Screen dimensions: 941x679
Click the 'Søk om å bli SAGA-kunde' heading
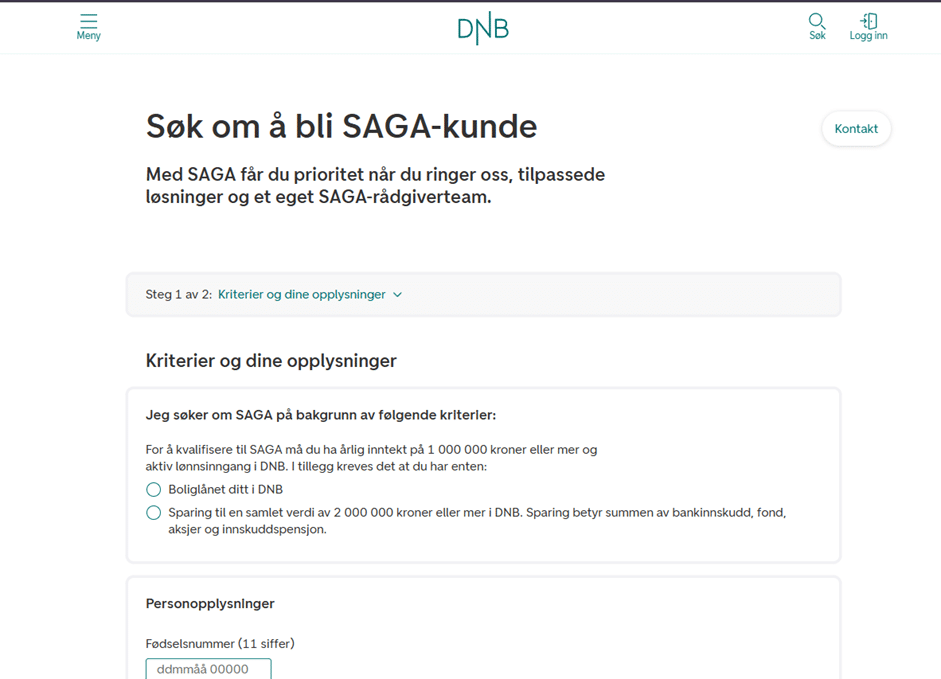(341, 127)
